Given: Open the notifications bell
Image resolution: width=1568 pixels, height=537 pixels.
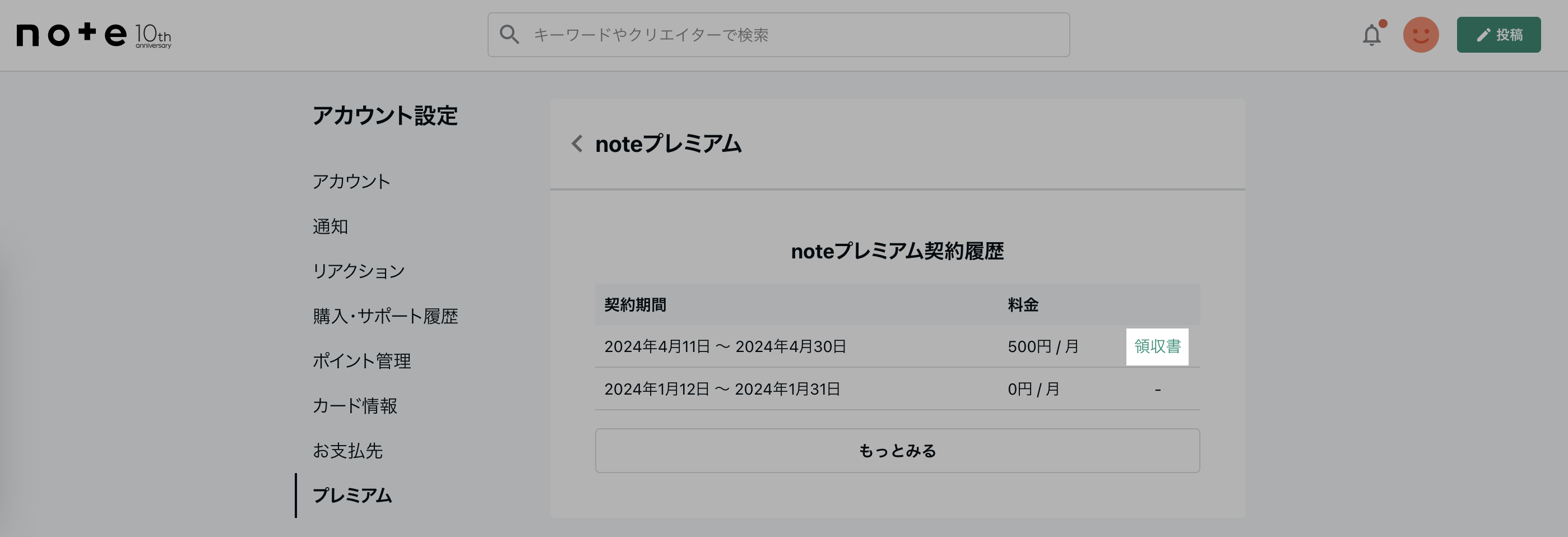Looking at the screenshot, I should (1371, 35).
